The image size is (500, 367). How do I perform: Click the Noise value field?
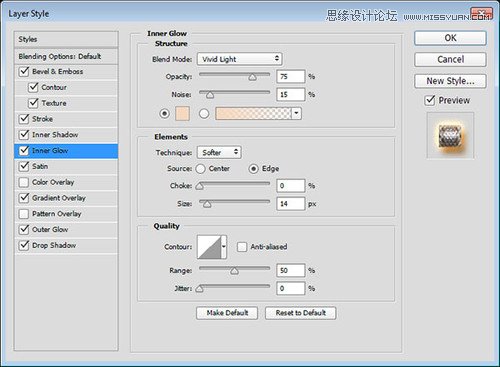(x=291, y=95)
